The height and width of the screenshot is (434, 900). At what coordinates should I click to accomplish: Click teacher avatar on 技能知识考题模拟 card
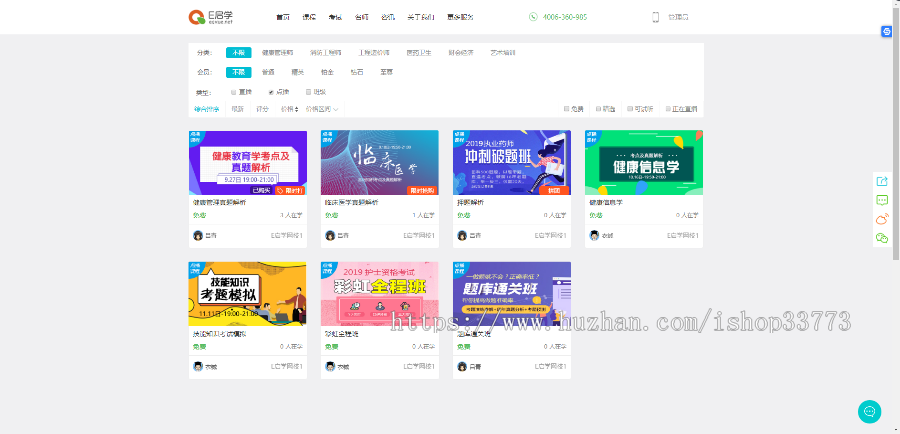198,366
